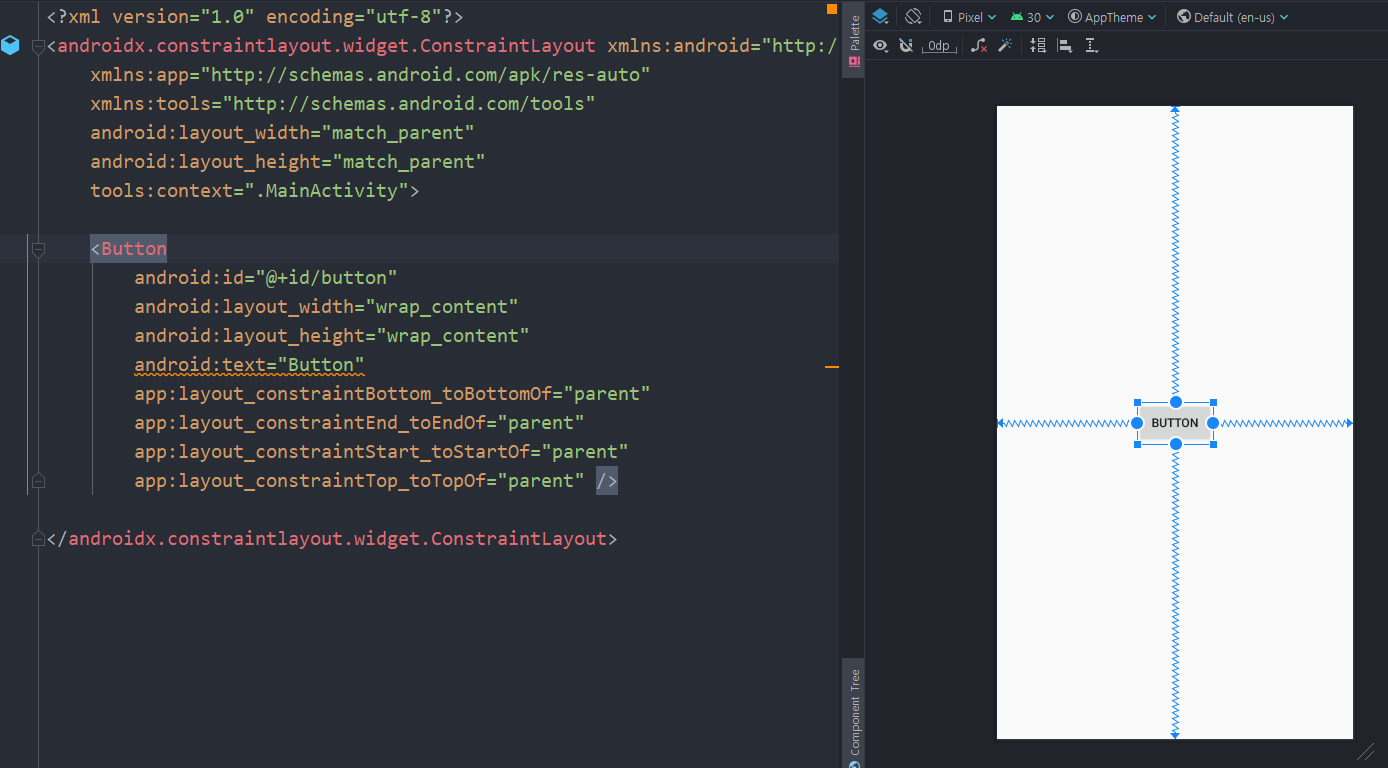Click the tools:context=".MainActivity" line
The image size is (1388, 768).
[x=255, y=191]
